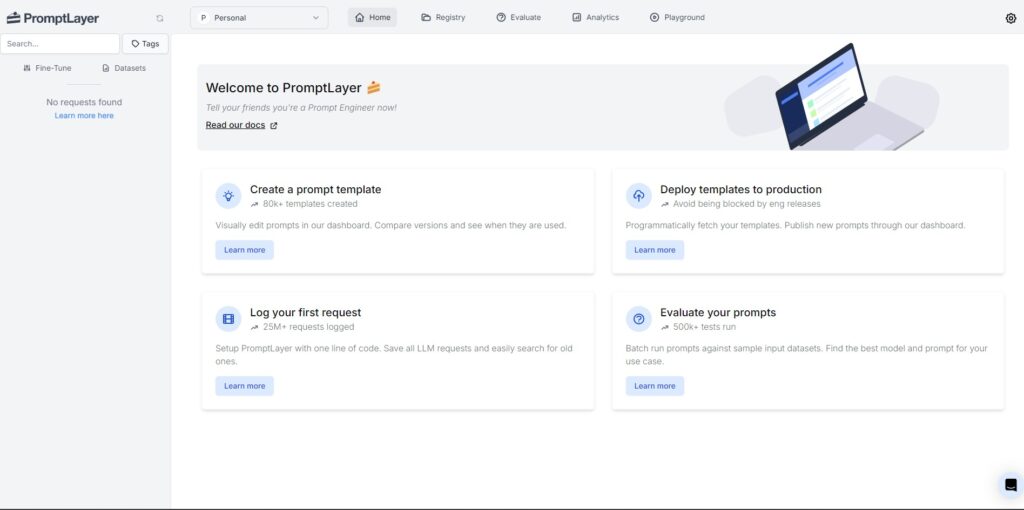Focus the Search requests input field
This screenshot has height=510, width=1024.
click(59, 44)
